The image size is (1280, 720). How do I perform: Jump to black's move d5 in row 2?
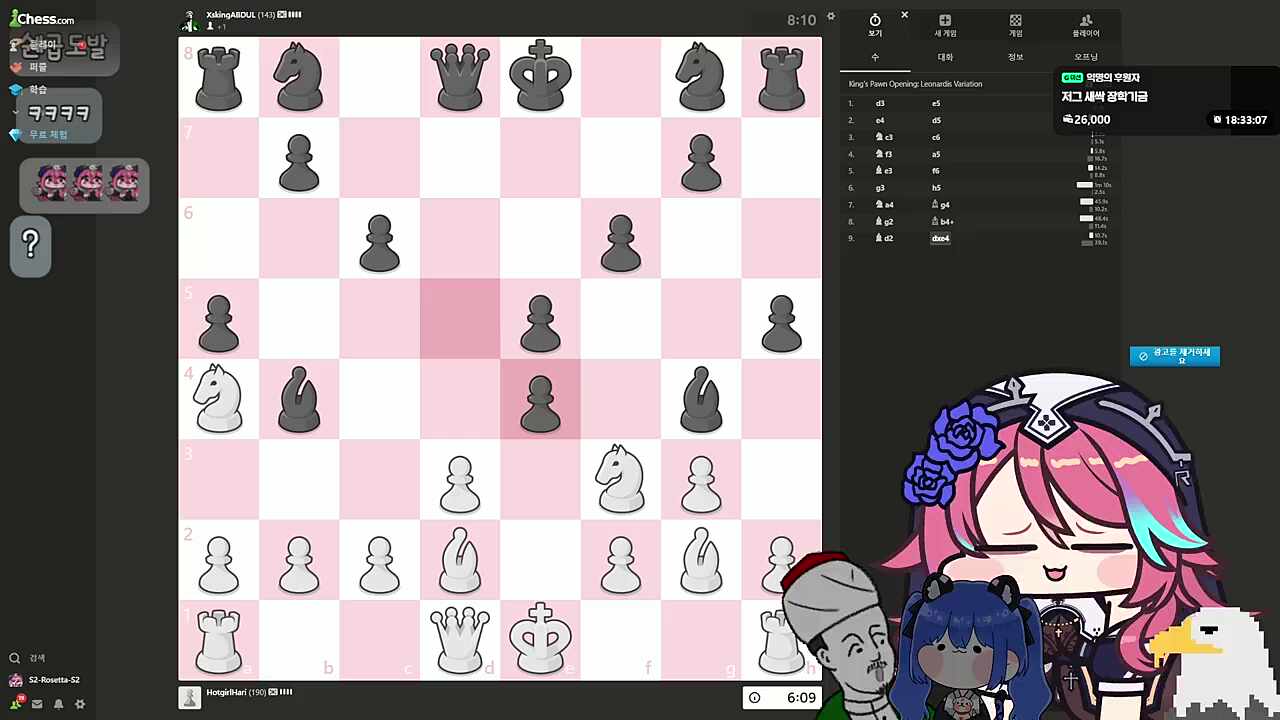pyautogui.click(x=936, y=121)
